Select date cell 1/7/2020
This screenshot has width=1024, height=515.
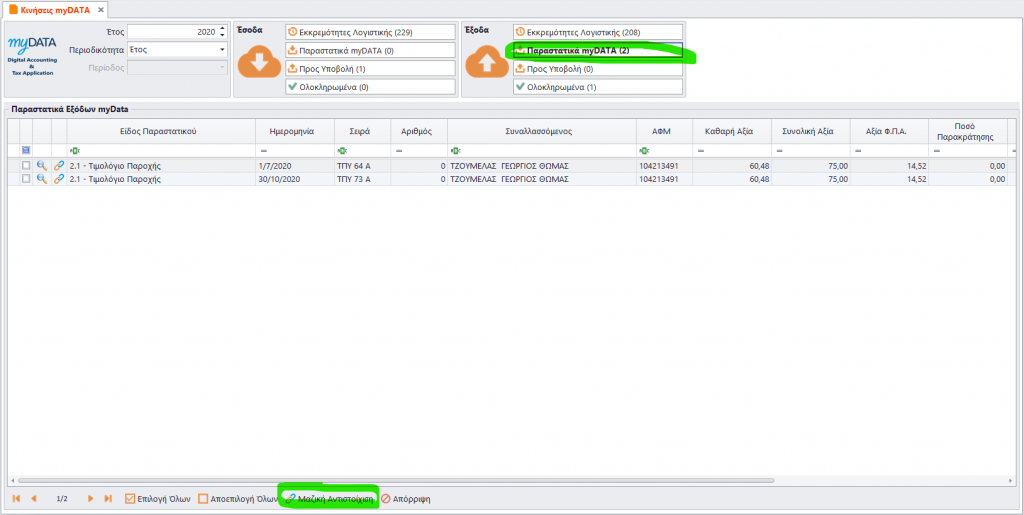point(295,166)
